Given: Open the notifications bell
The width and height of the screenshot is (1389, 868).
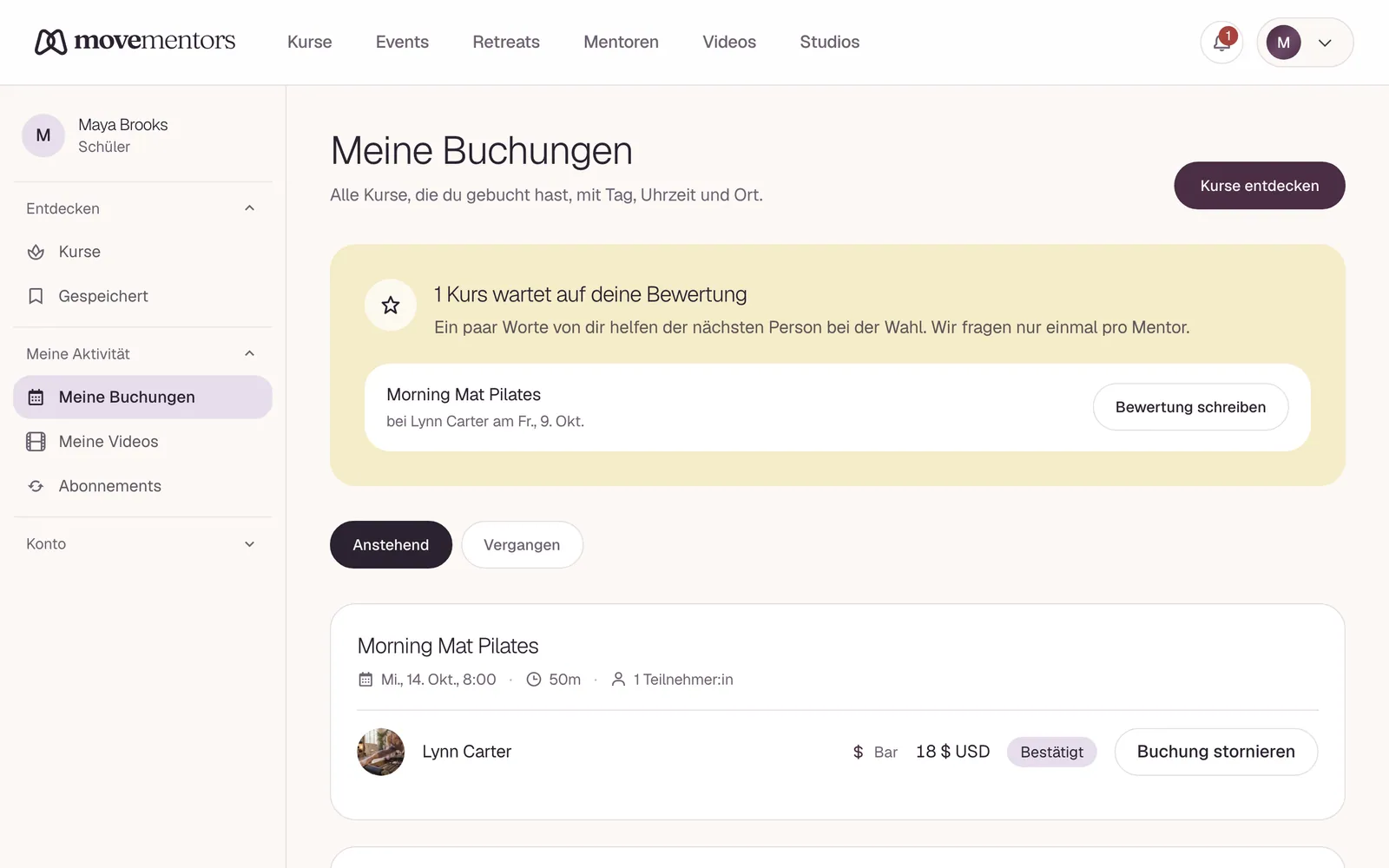Looking at the screenshot, I should pos(1221,42).
